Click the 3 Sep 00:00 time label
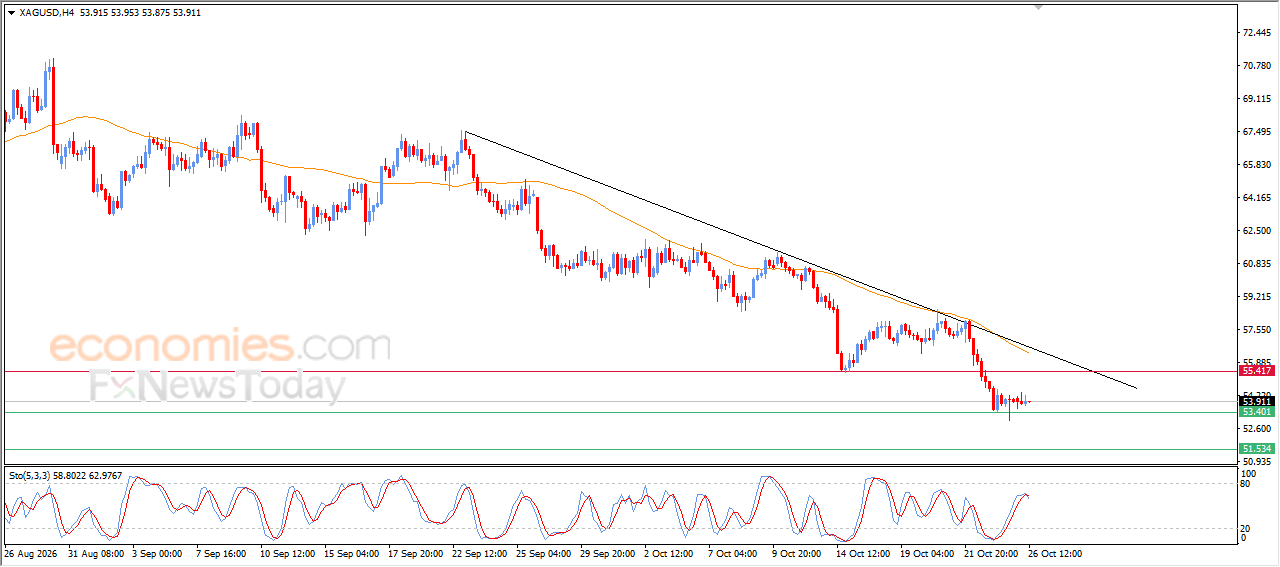The image size is (1280, 567). click(x=157, y=553)
